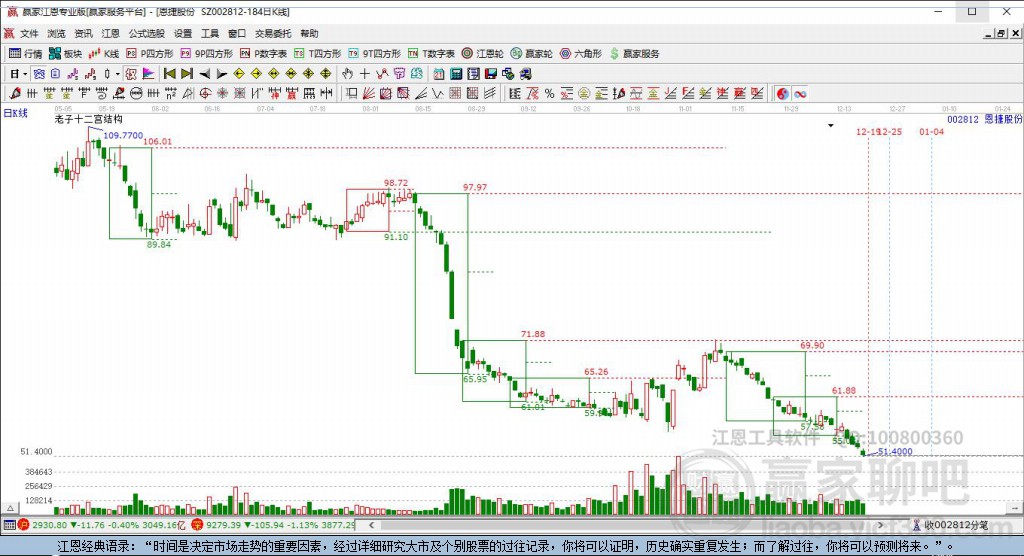This screenshot has width=1024, height=556.
Task: Open the 窗口 menu
Action: tap(236, 33)
